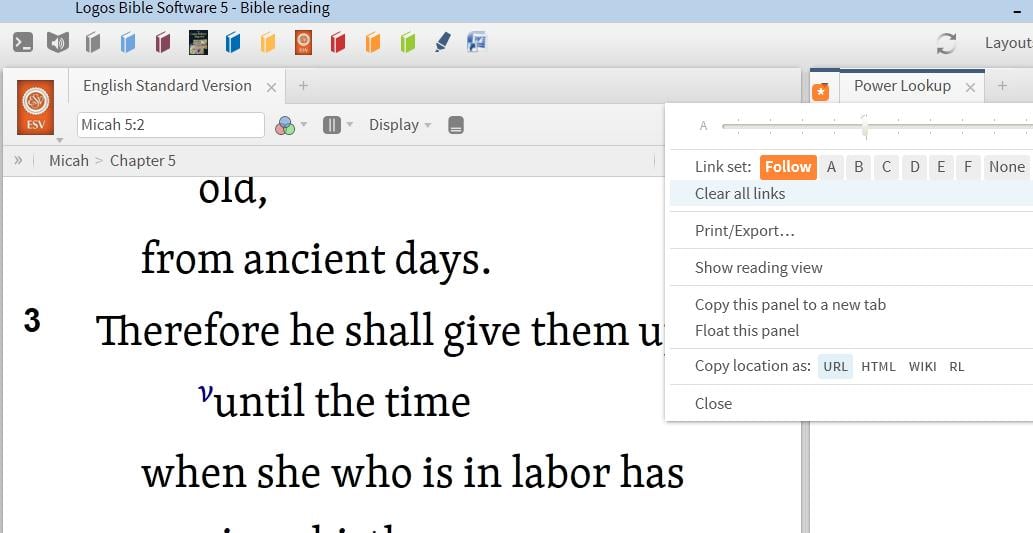Select WIKI copy location format

922,366
